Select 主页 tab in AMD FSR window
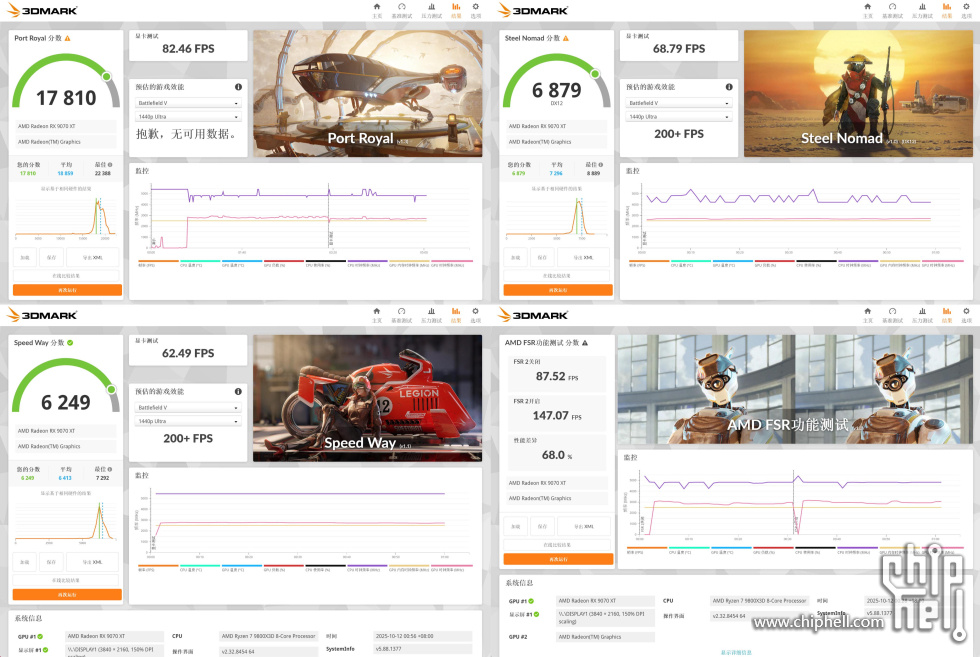 tap(867, 316)
